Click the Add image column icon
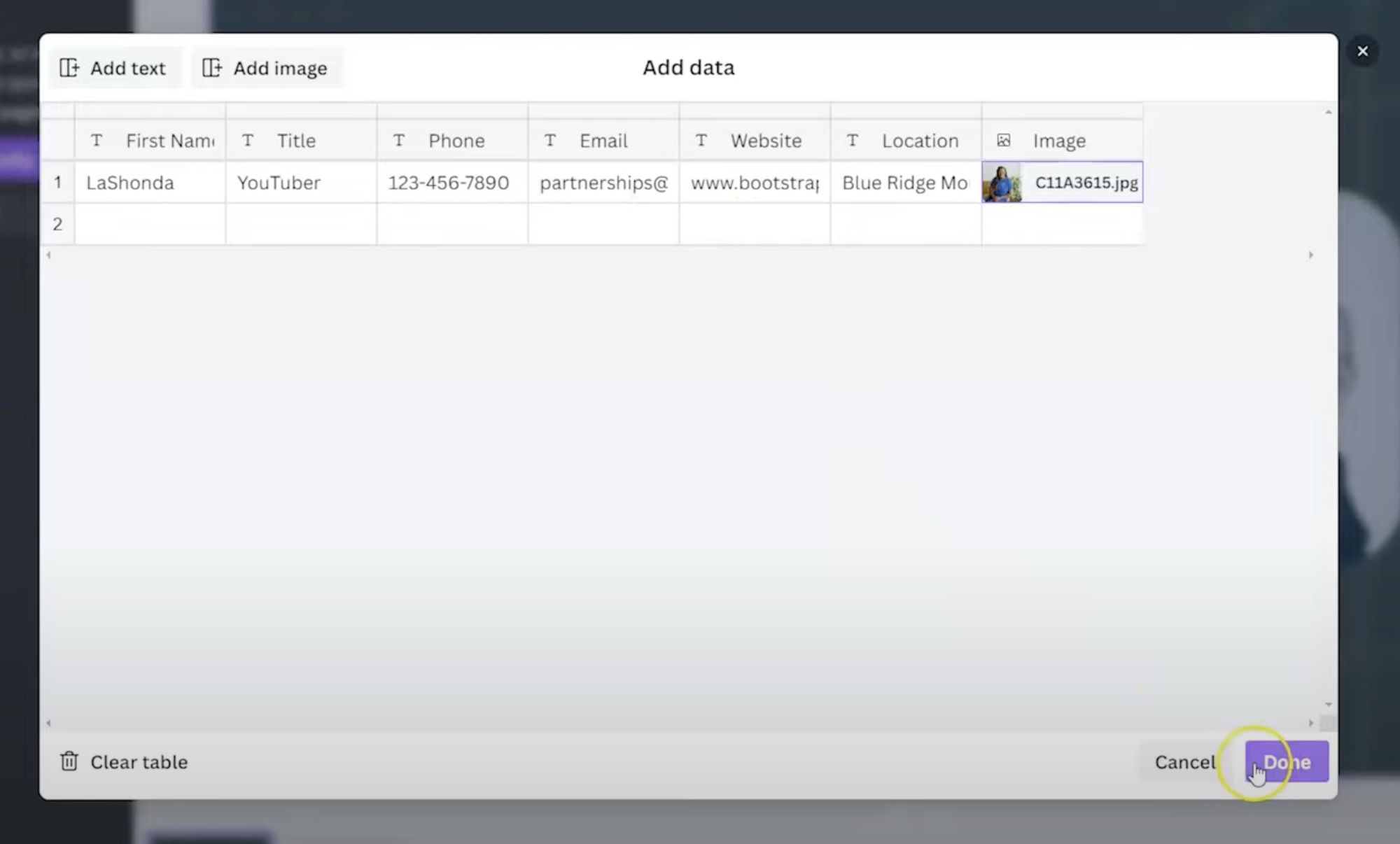Screen dimensions: 1400x844 (212, 68)
